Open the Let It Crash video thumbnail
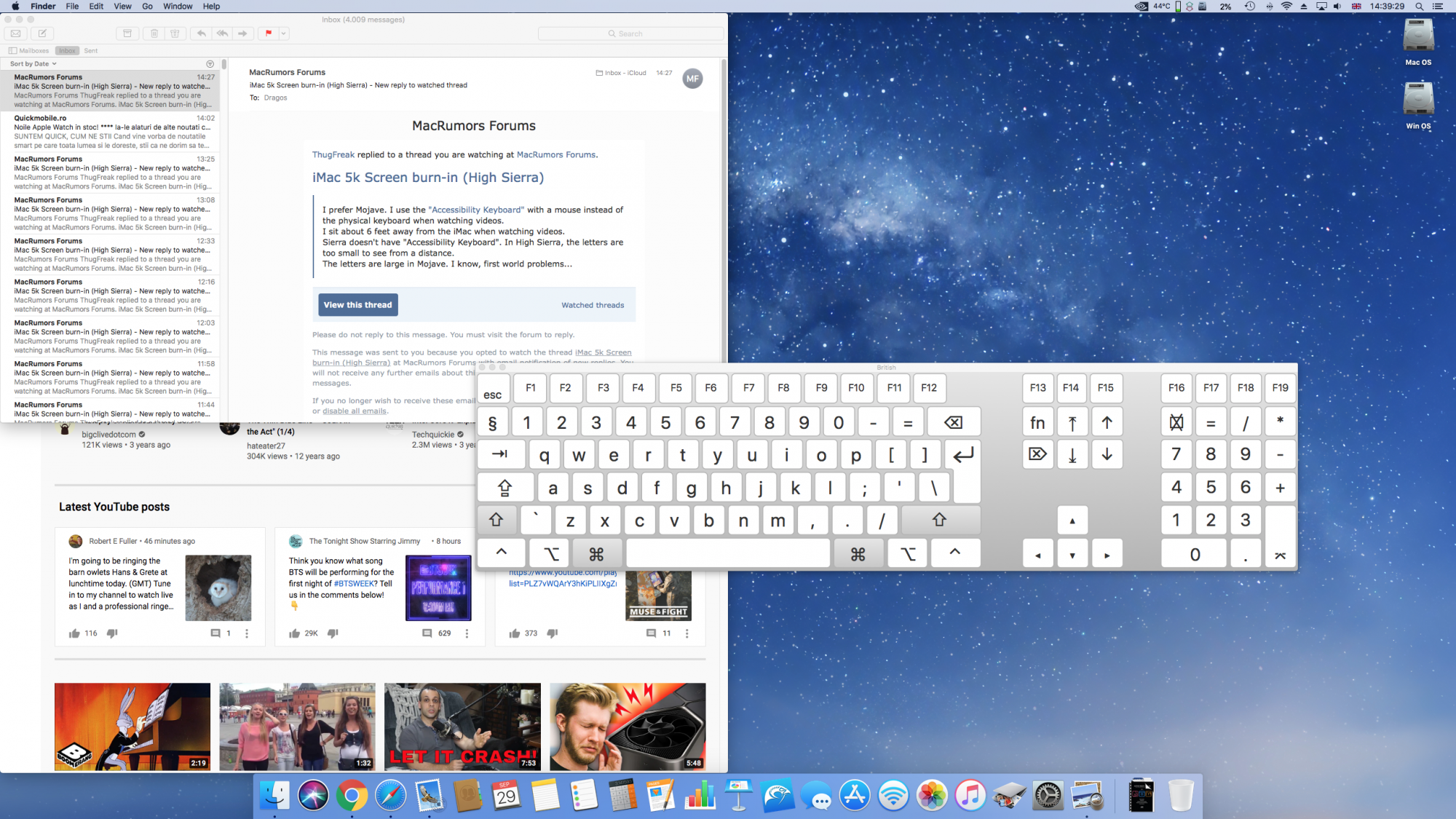The height and width of the screenshot is (819, 1456). point(462,726)
